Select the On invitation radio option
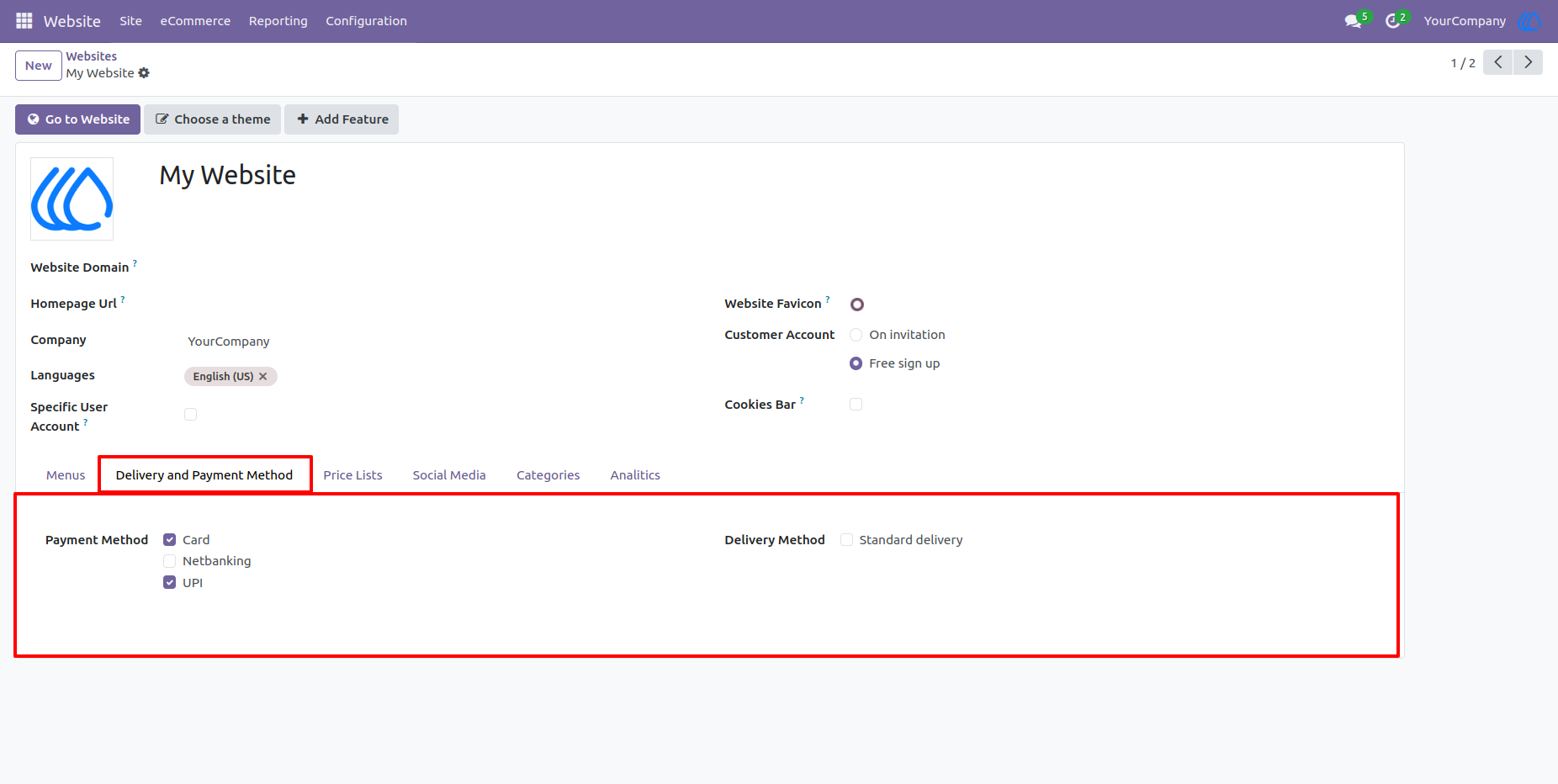This screenshot has width=1558, height=784. pyautogui.click(x=856, y=335)
